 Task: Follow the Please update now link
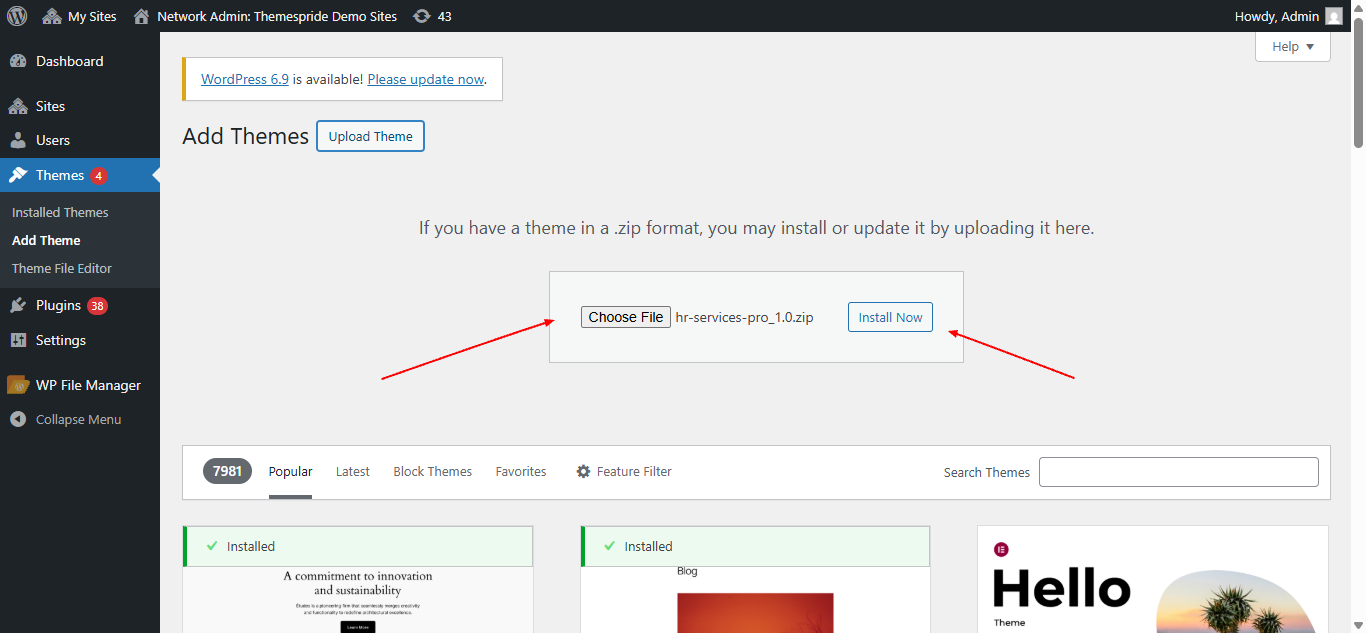[x=425, y=78]
